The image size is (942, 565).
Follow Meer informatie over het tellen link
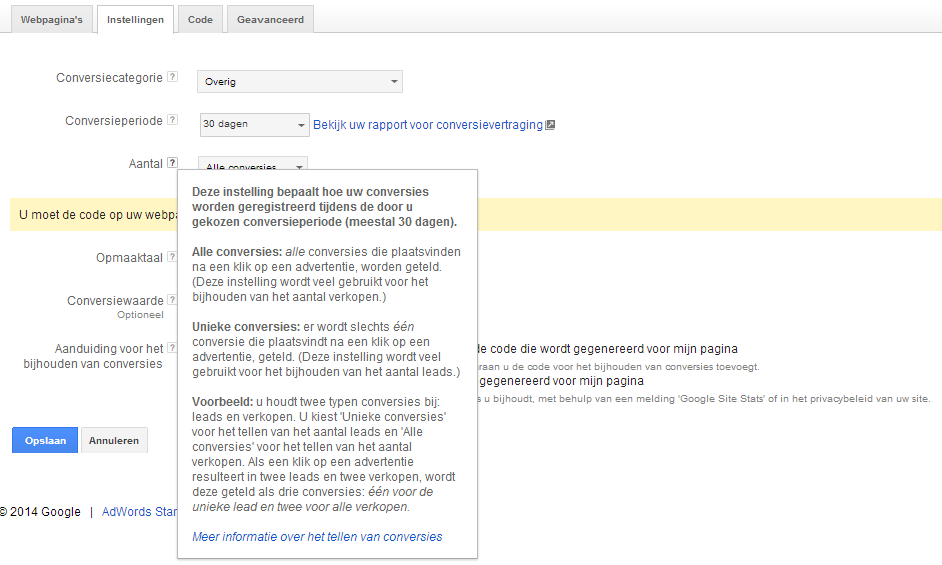pyautogui.click(x=317, y=537)
